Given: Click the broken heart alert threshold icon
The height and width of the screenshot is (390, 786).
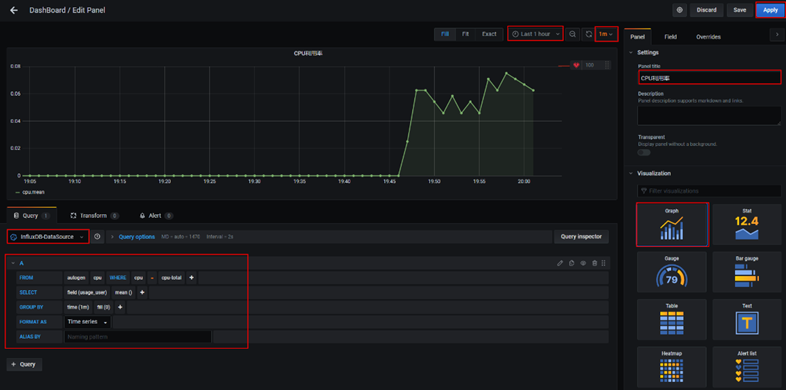Looking at the screenshot, I should click(576, 65).
